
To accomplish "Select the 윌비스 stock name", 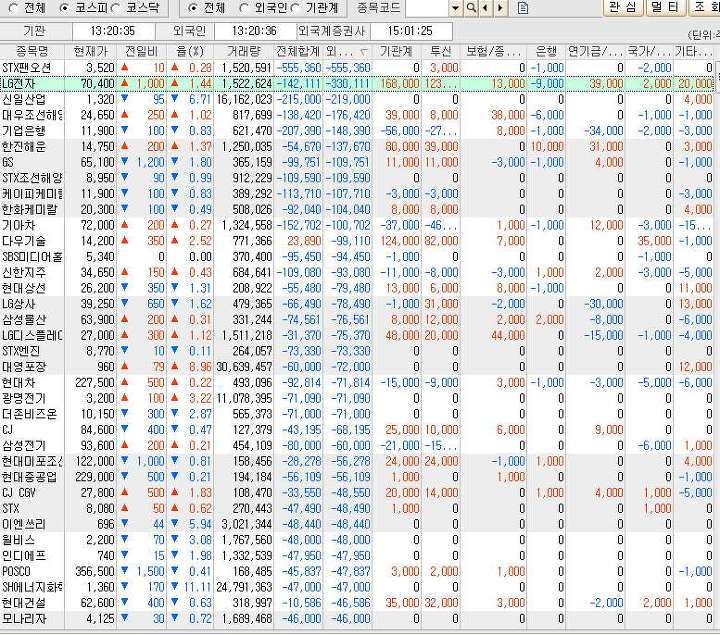I will click(19, 539).
